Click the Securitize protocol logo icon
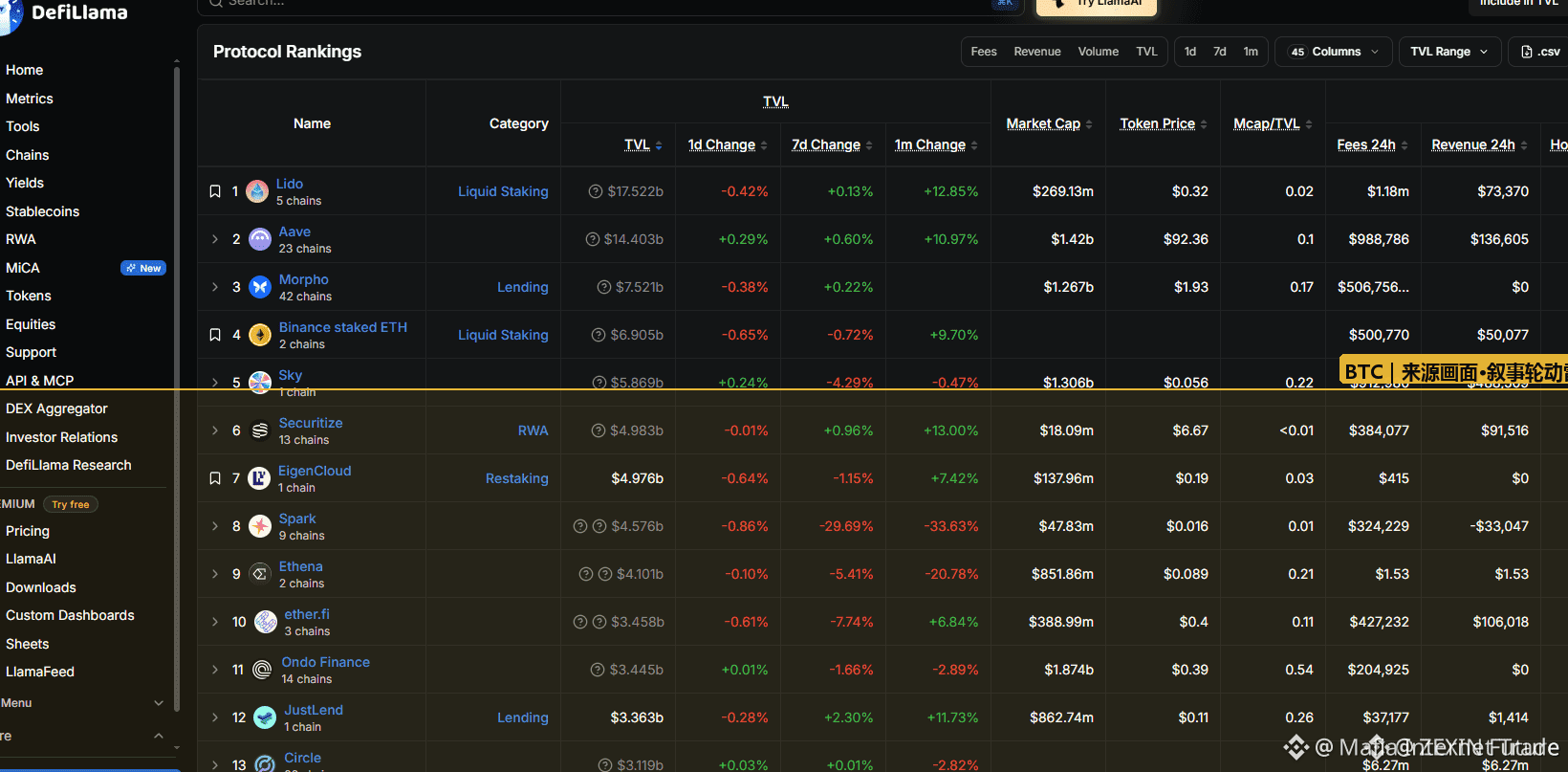The width and height of the screenshot is (1568, 772). click(260, 430)
